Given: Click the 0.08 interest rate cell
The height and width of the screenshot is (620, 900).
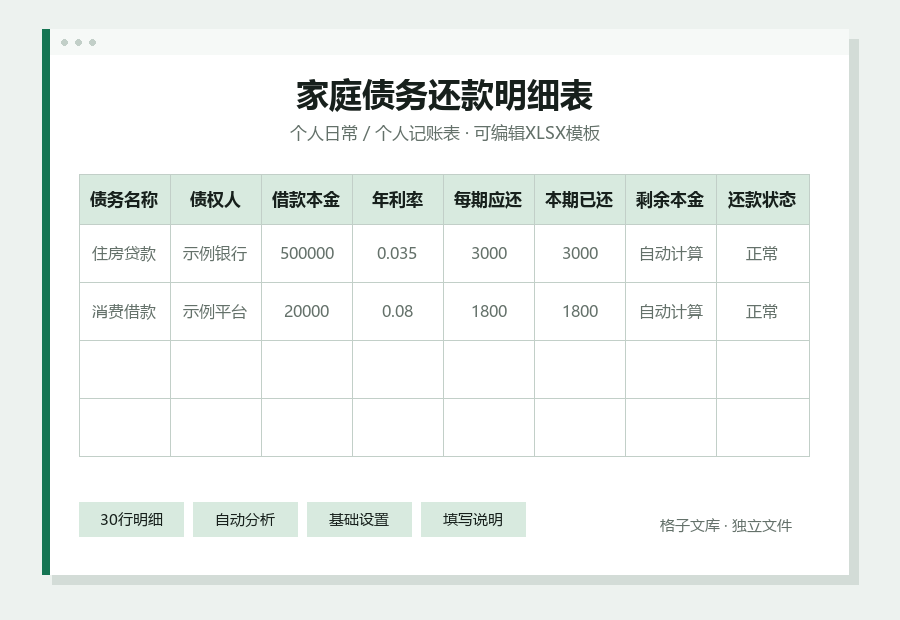Looking at the screenshot, I should tap(398, 312).
